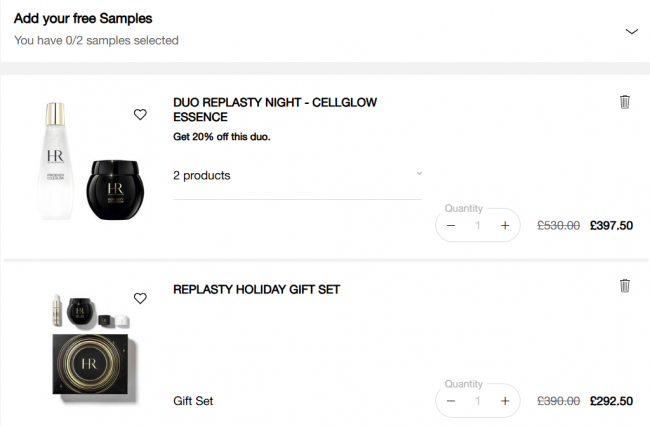The width and height of the screenshot is (650, 426).
Task: Click the £292.50 gift set price
Action: pyautogui.click(x=612, y=401)
